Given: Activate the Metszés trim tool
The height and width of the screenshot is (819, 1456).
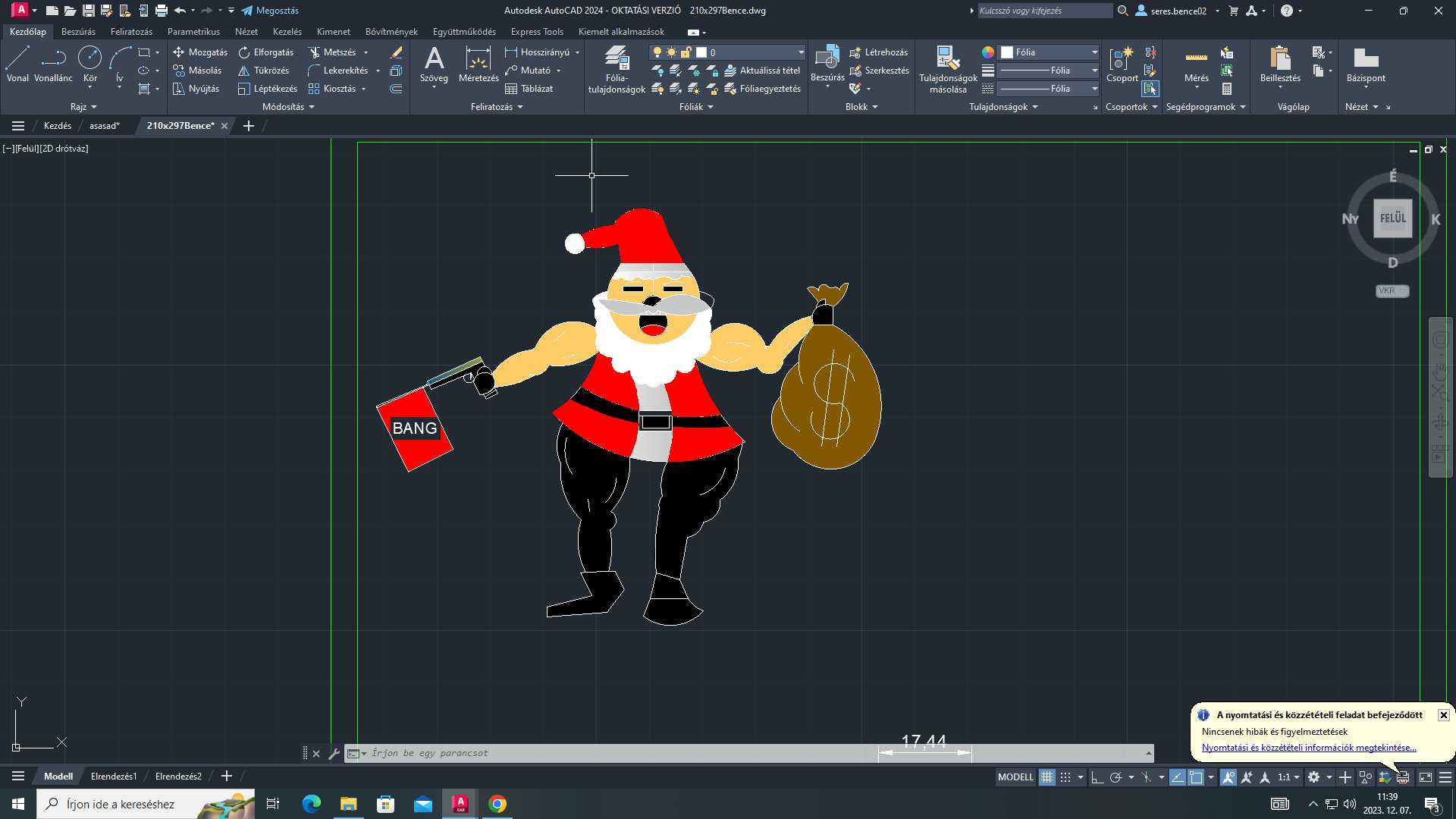Looking at the screenshot, I should (333, 52).
